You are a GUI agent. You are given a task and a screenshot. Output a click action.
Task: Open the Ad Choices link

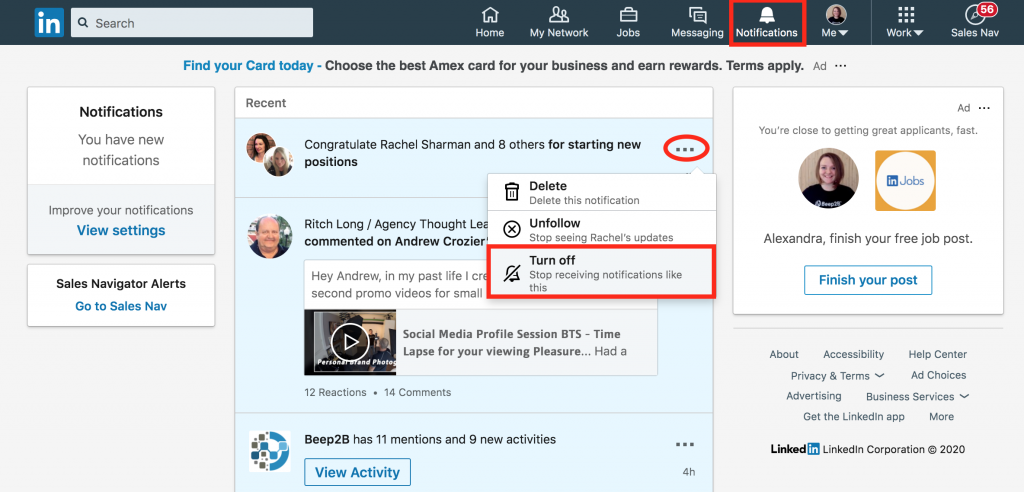(938, 375)
